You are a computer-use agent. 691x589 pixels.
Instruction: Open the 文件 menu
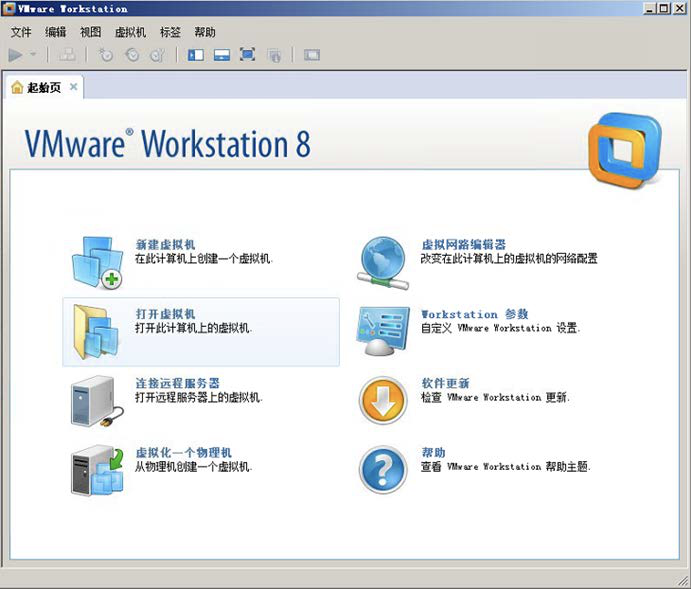point(21,32)
